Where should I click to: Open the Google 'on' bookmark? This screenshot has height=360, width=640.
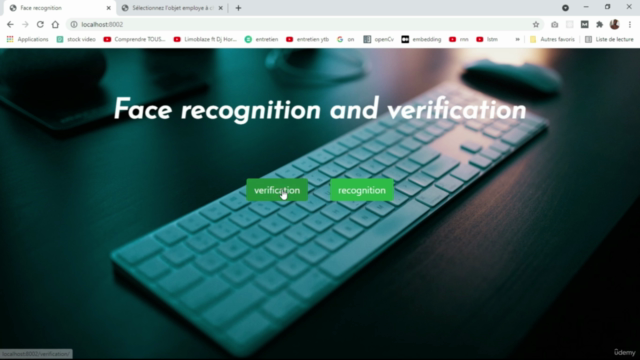tap(346, 39)
